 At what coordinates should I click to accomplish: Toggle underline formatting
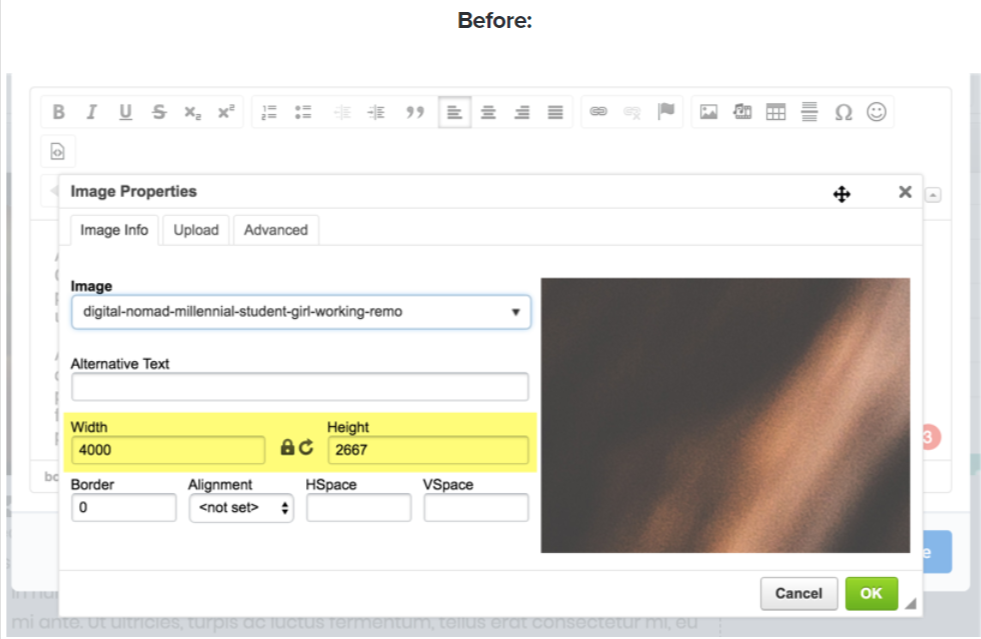(x=125, y=112)
